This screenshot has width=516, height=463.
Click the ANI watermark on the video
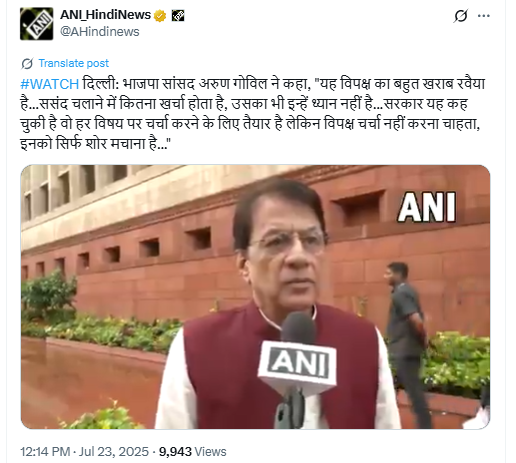click(x=427, y=207)
